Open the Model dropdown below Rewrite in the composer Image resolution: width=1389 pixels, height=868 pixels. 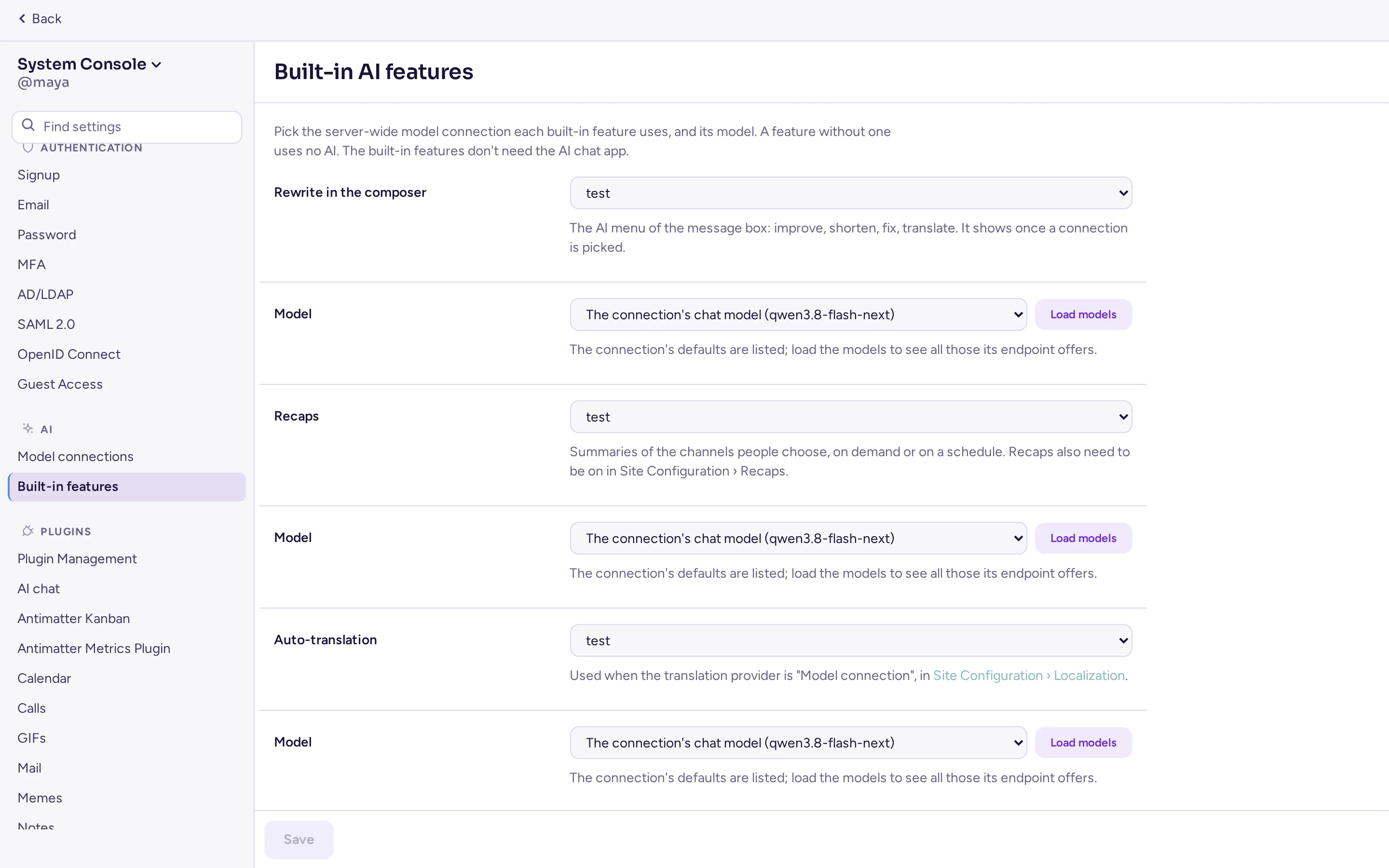point(798,314)
